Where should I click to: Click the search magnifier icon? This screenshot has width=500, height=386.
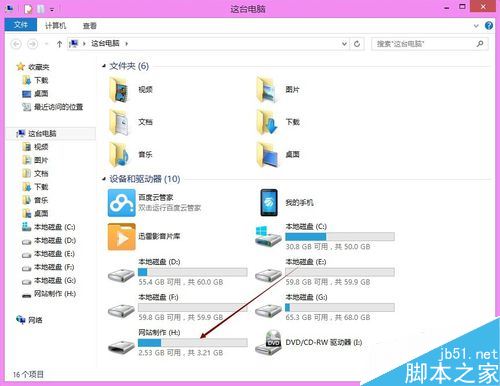point(480,44)
